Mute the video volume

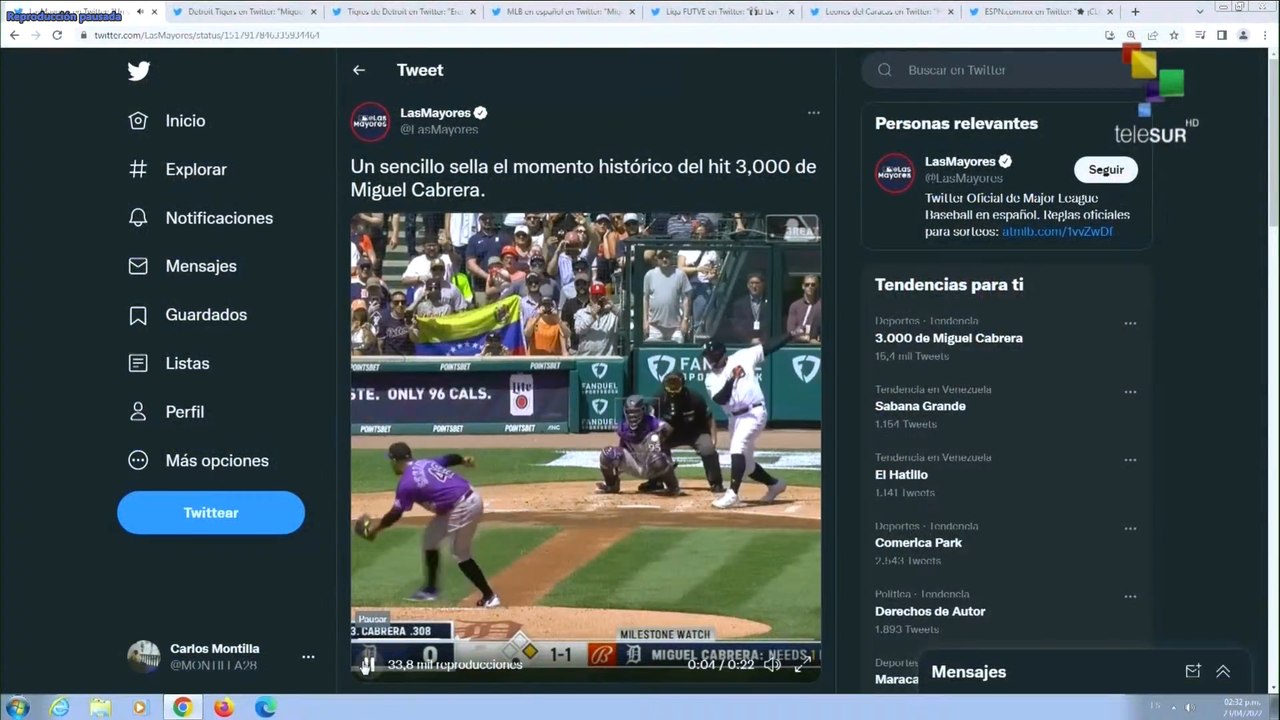click(x=772, y=664)
